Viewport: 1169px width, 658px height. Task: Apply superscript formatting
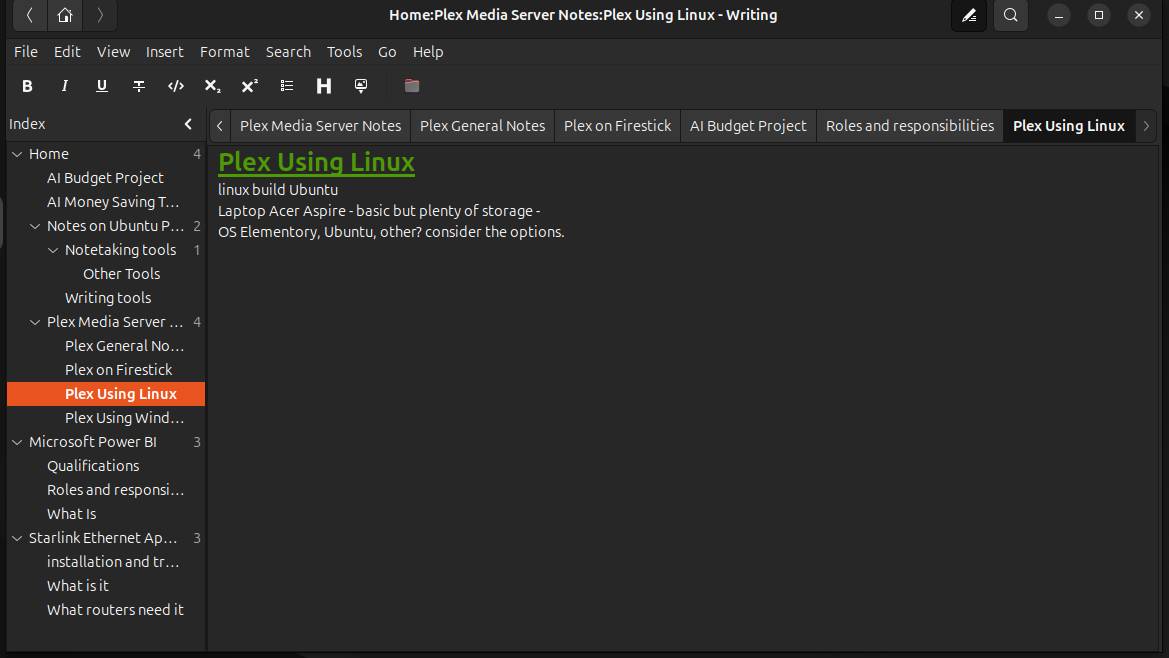[x=250, y=86]
